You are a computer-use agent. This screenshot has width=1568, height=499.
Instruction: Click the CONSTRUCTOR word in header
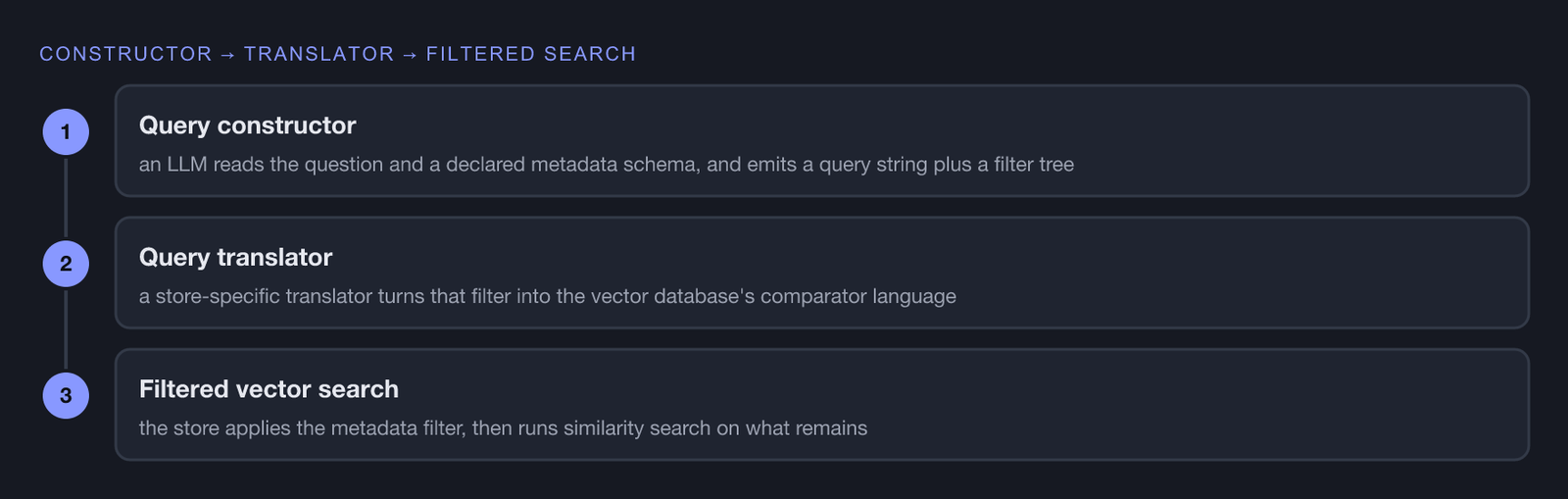tap(125, 54)
